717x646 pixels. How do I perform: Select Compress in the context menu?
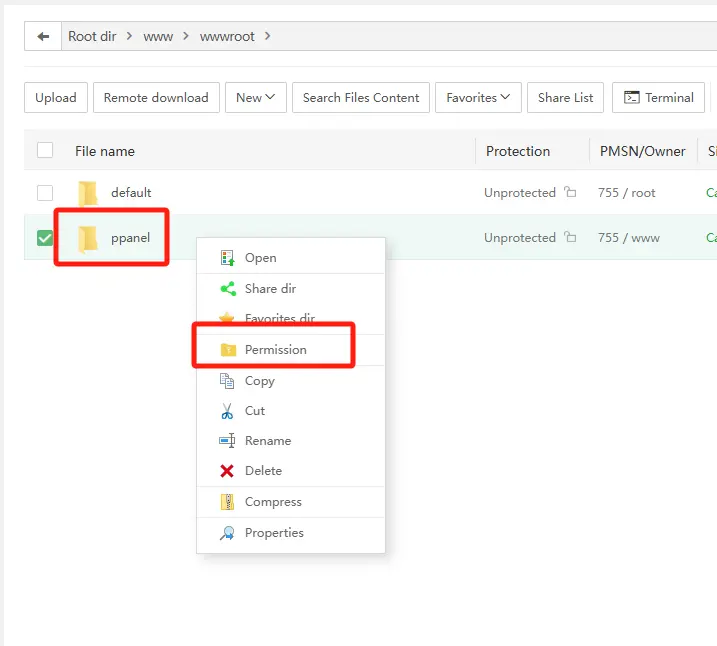[291, 502]
